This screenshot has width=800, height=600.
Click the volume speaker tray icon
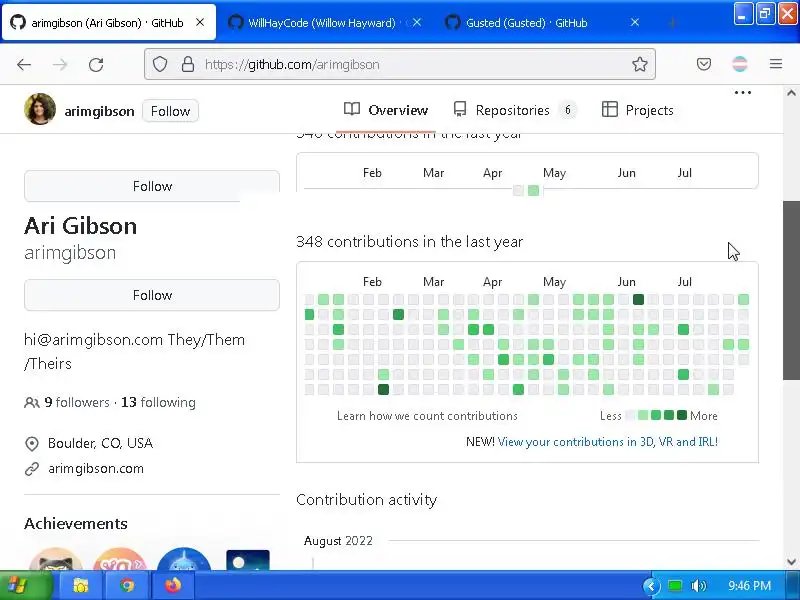coord(698,586)
